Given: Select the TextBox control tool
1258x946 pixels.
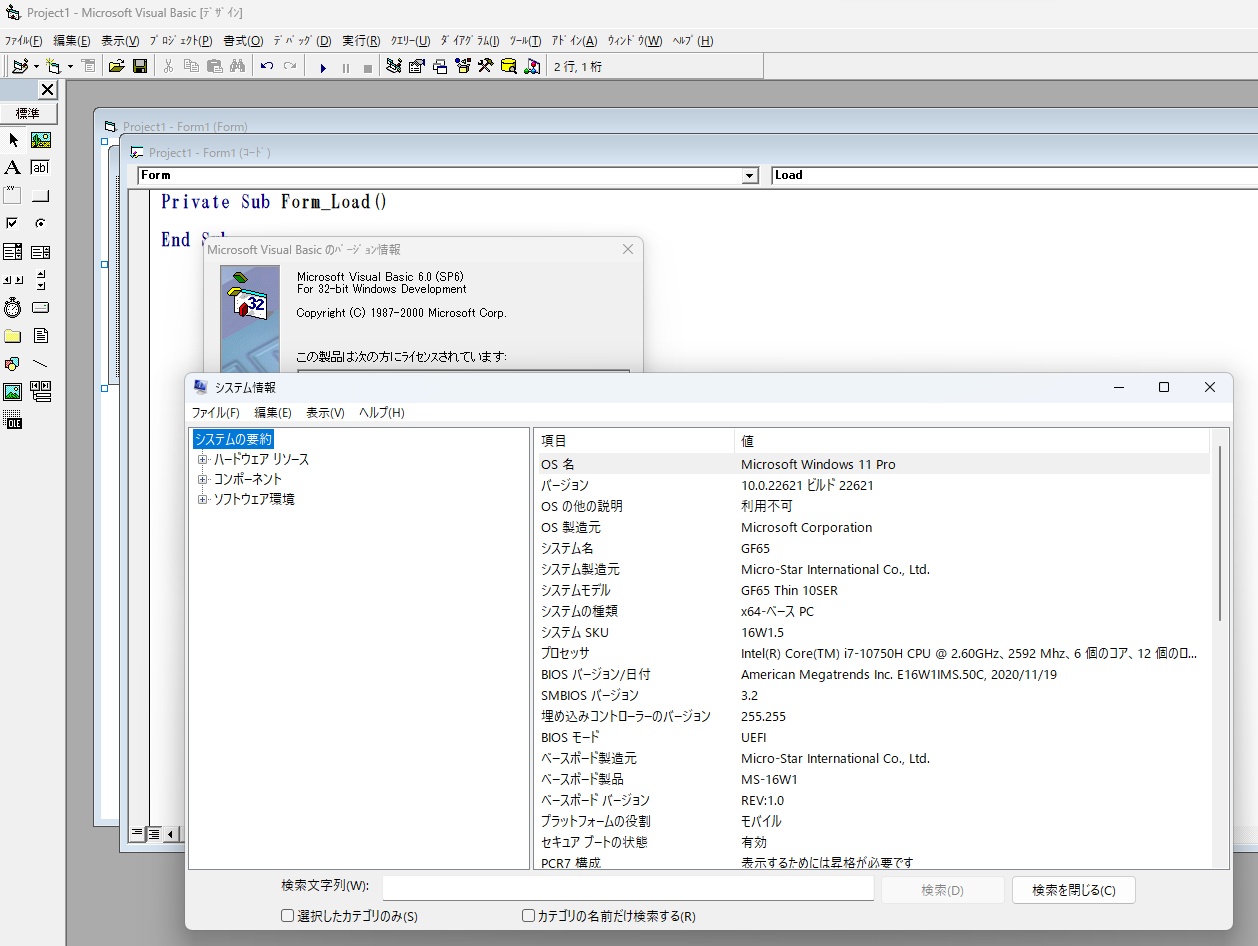Looking at the screenshot, I should pyautogui.click(x=41, y=168).
